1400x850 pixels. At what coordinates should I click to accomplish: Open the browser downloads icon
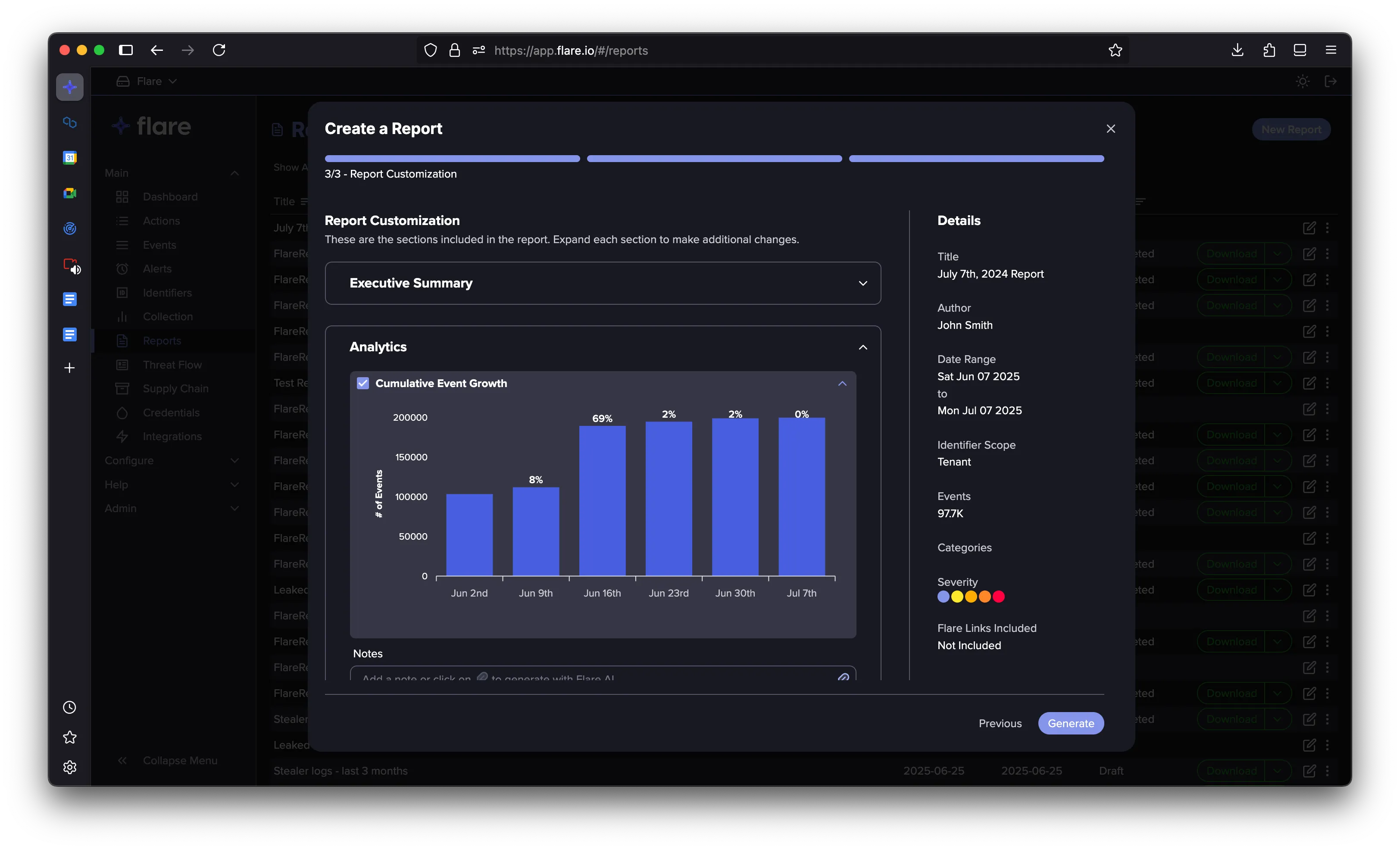coord(1237,50)
